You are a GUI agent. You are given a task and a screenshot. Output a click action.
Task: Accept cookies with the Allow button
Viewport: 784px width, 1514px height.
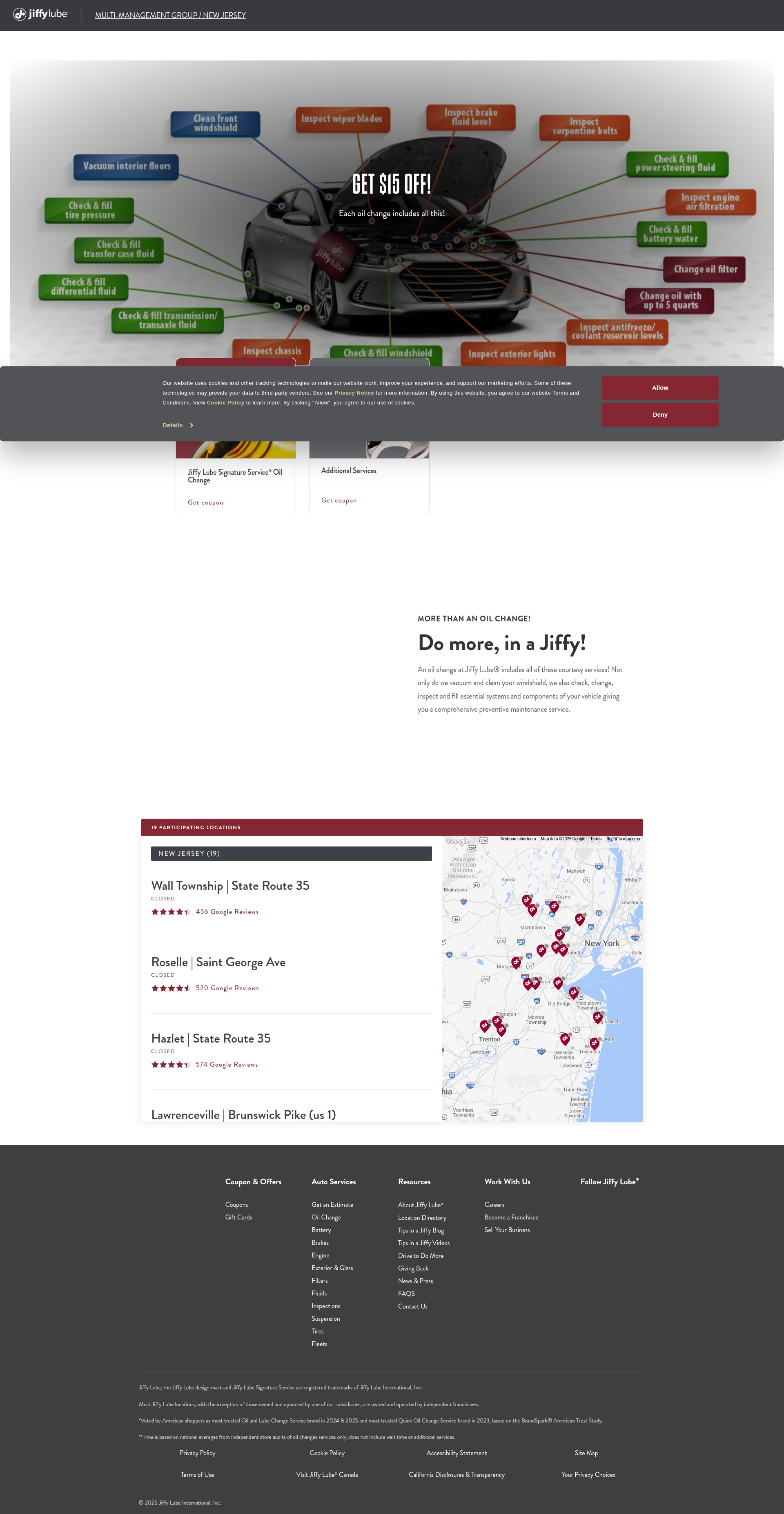(659, 388)
